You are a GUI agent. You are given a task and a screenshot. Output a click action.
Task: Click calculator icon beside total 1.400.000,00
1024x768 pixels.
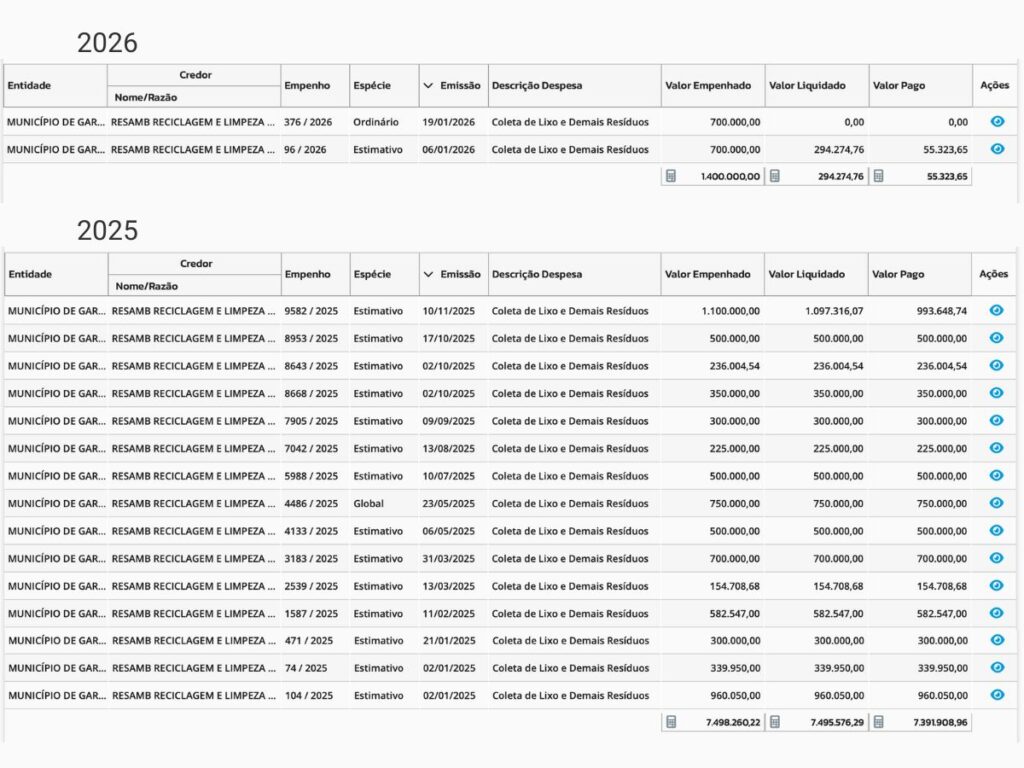(x=671, y=176)
